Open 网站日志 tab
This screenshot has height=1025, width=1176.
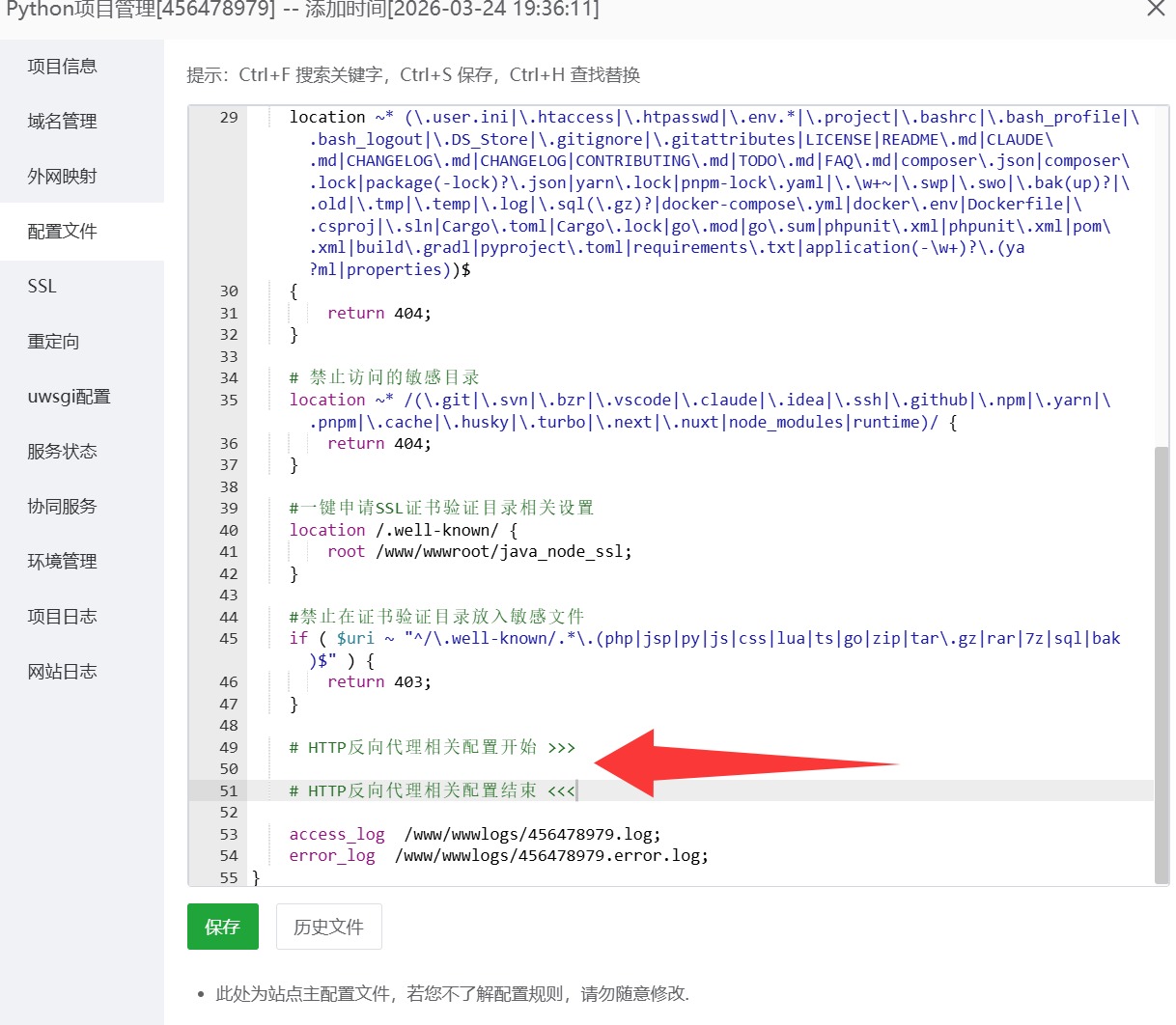coord(63,672)
